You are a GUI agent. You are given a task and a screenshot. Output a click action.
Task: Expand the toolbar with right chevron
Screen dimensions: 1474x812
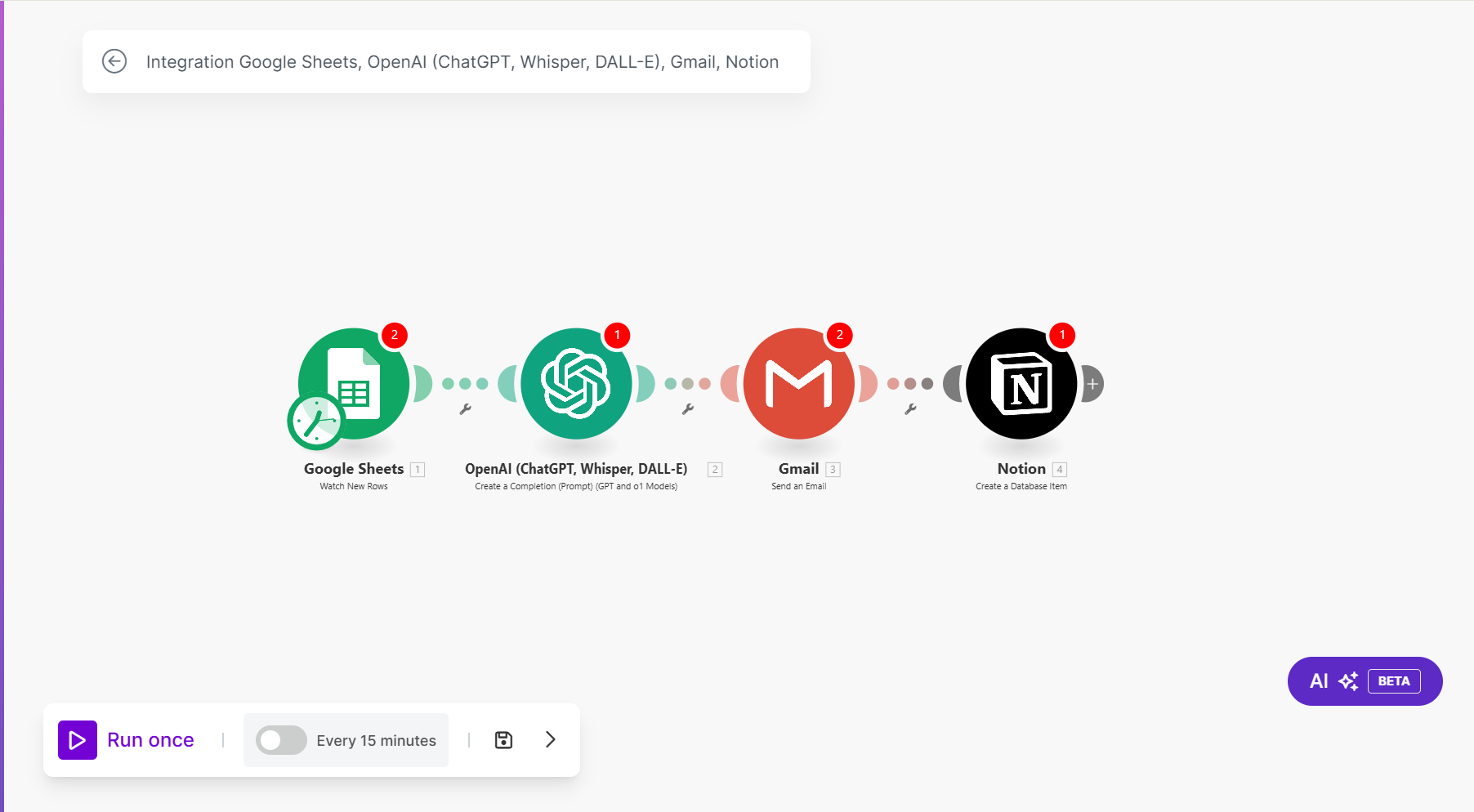[x=551, y=739]
